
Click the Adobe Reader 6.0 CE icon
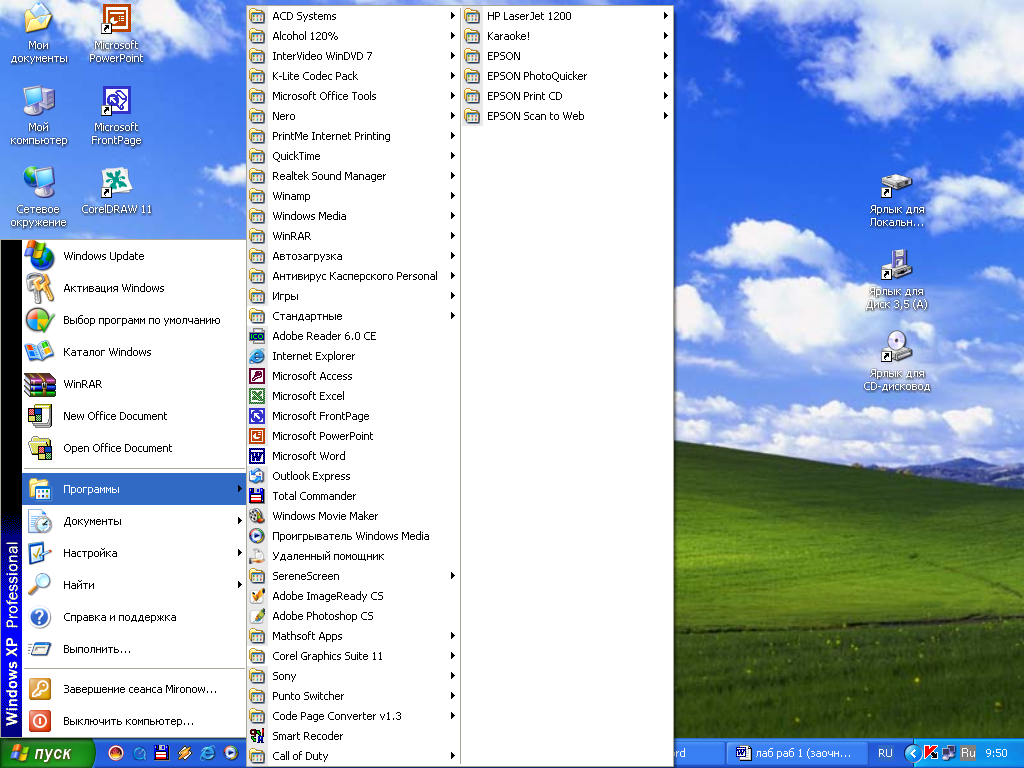pyautogui.click(x=257, y=336)
